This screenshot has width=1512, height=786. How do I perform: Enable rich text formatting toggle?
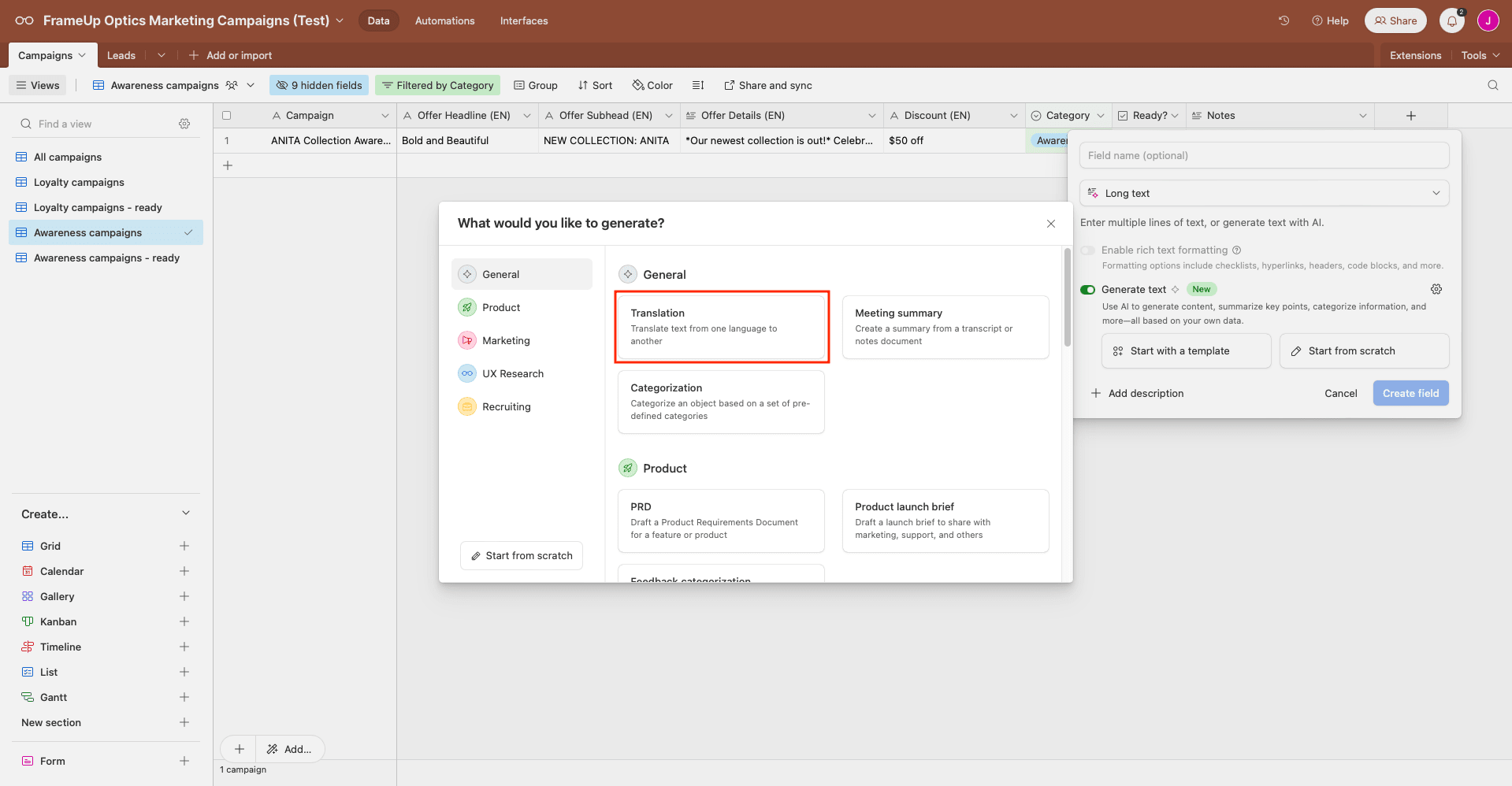pyautogui.click(x=1087, y=250)
